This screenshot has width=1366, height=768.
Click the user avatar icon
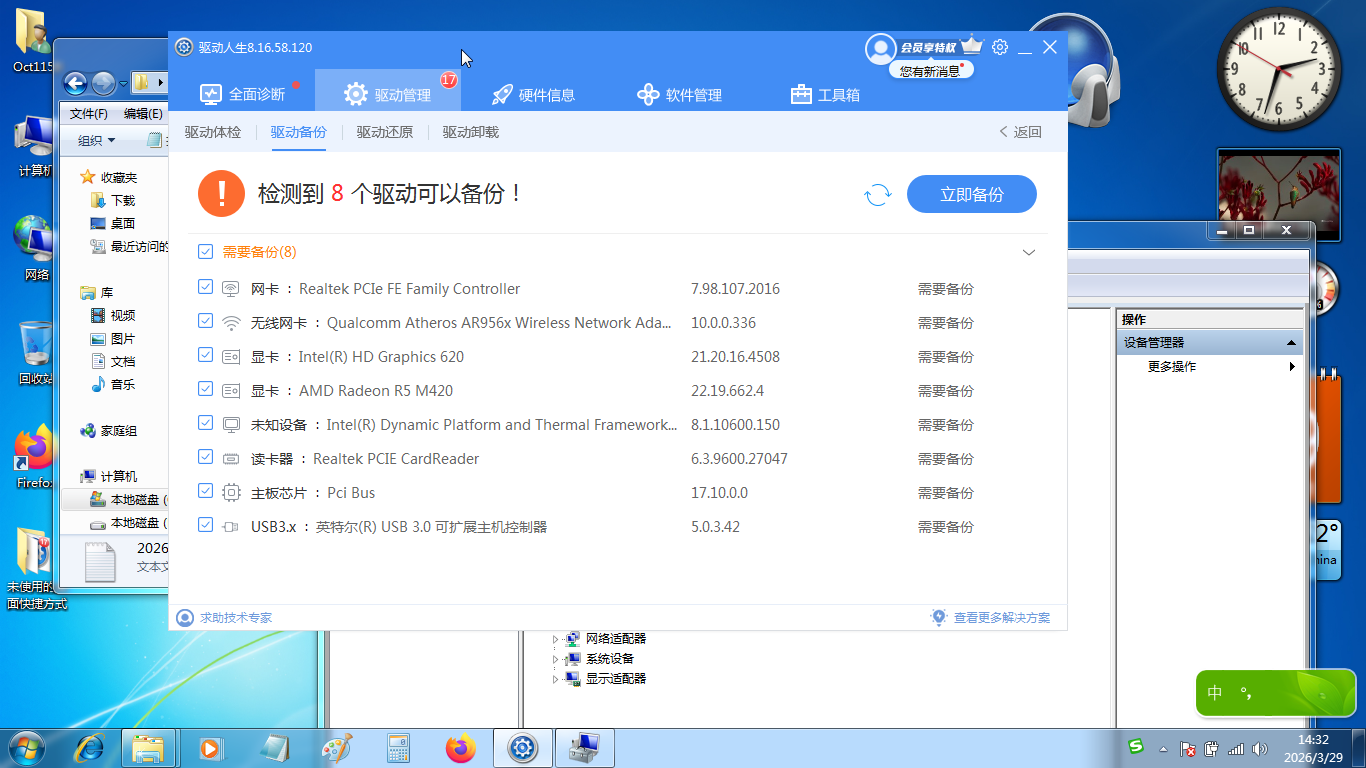click(880, 48)
